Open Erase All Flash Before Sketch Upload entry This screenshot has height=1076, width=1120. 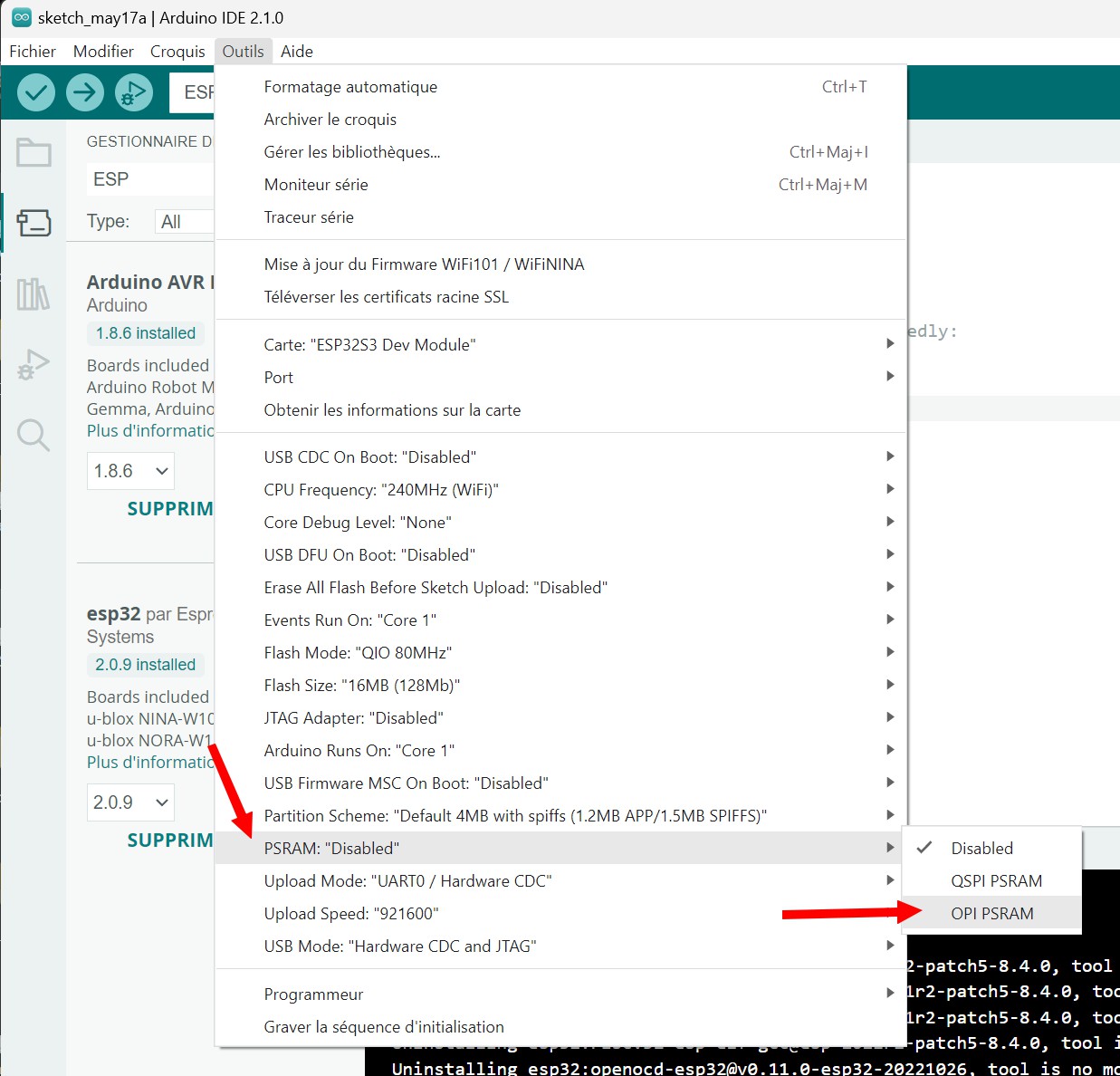560,588
